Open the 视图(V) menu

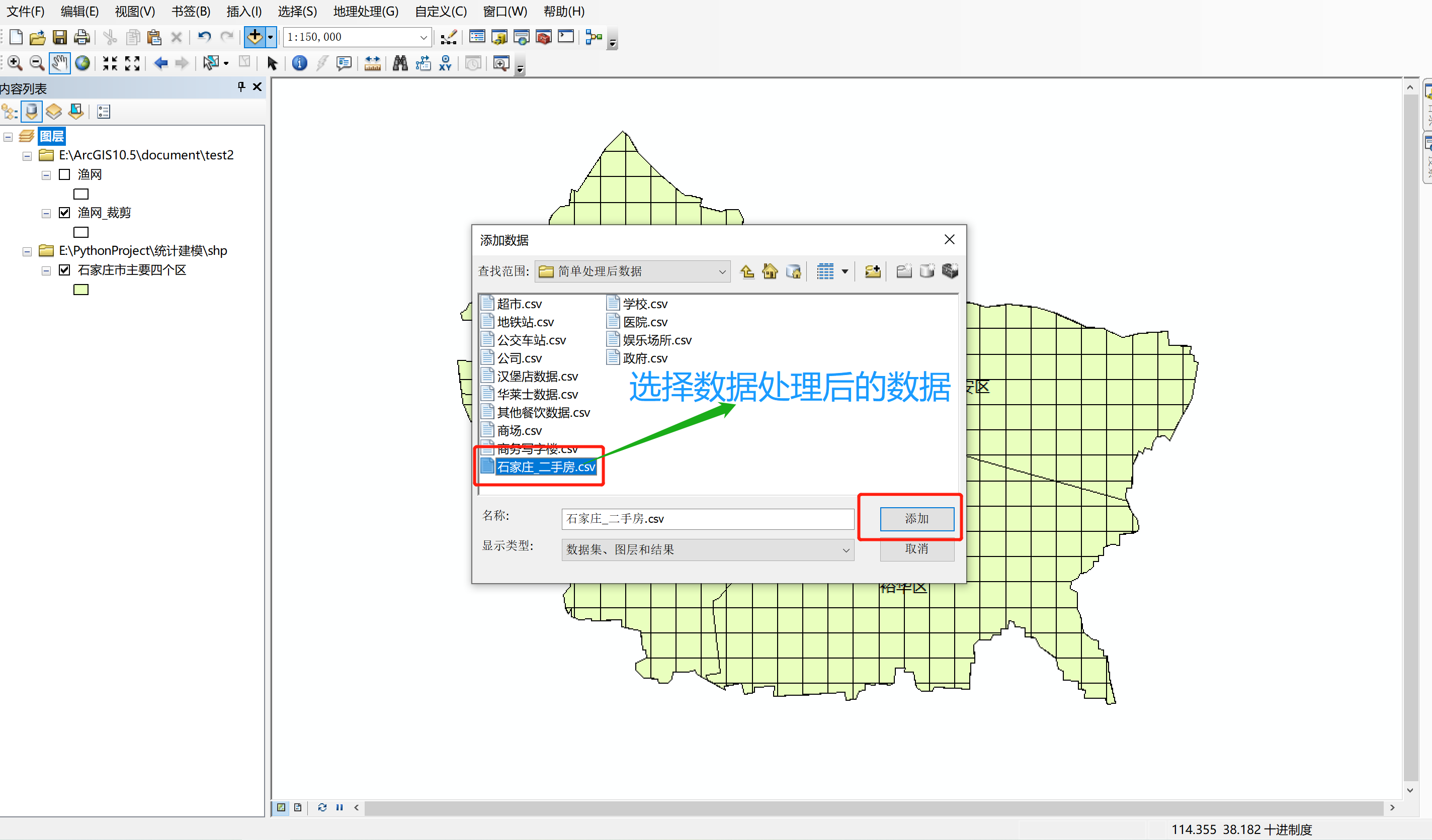click(x=135, y=12)
